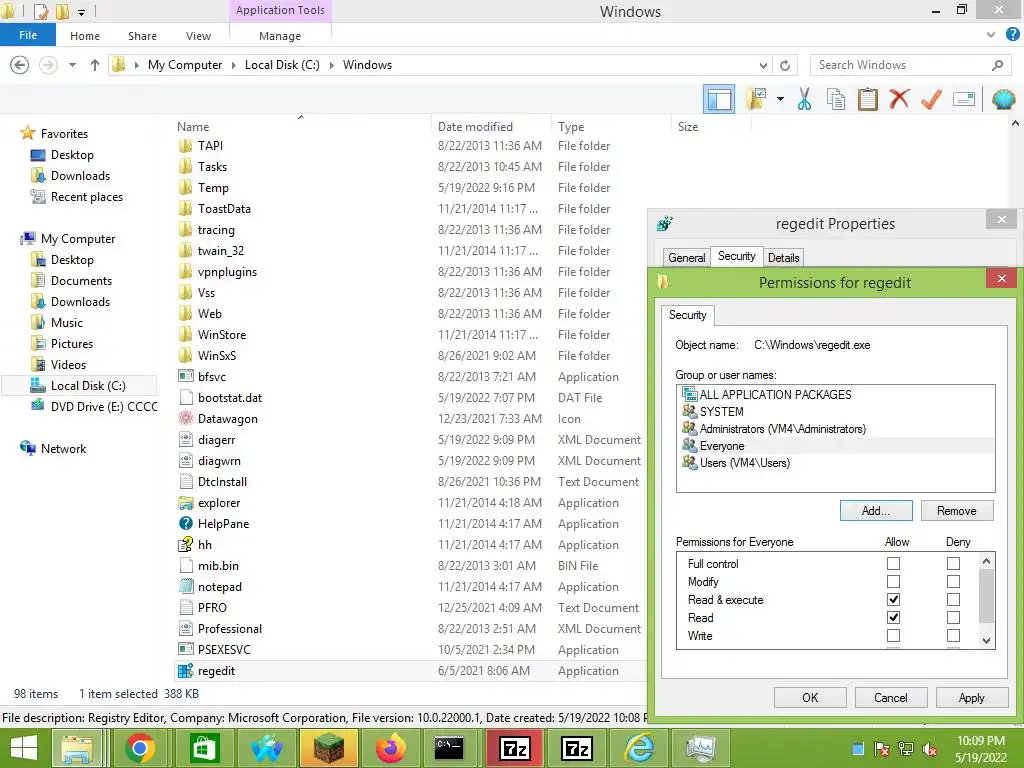
Task: Check Allow for Modify
Action: click(x=893, y=581)
